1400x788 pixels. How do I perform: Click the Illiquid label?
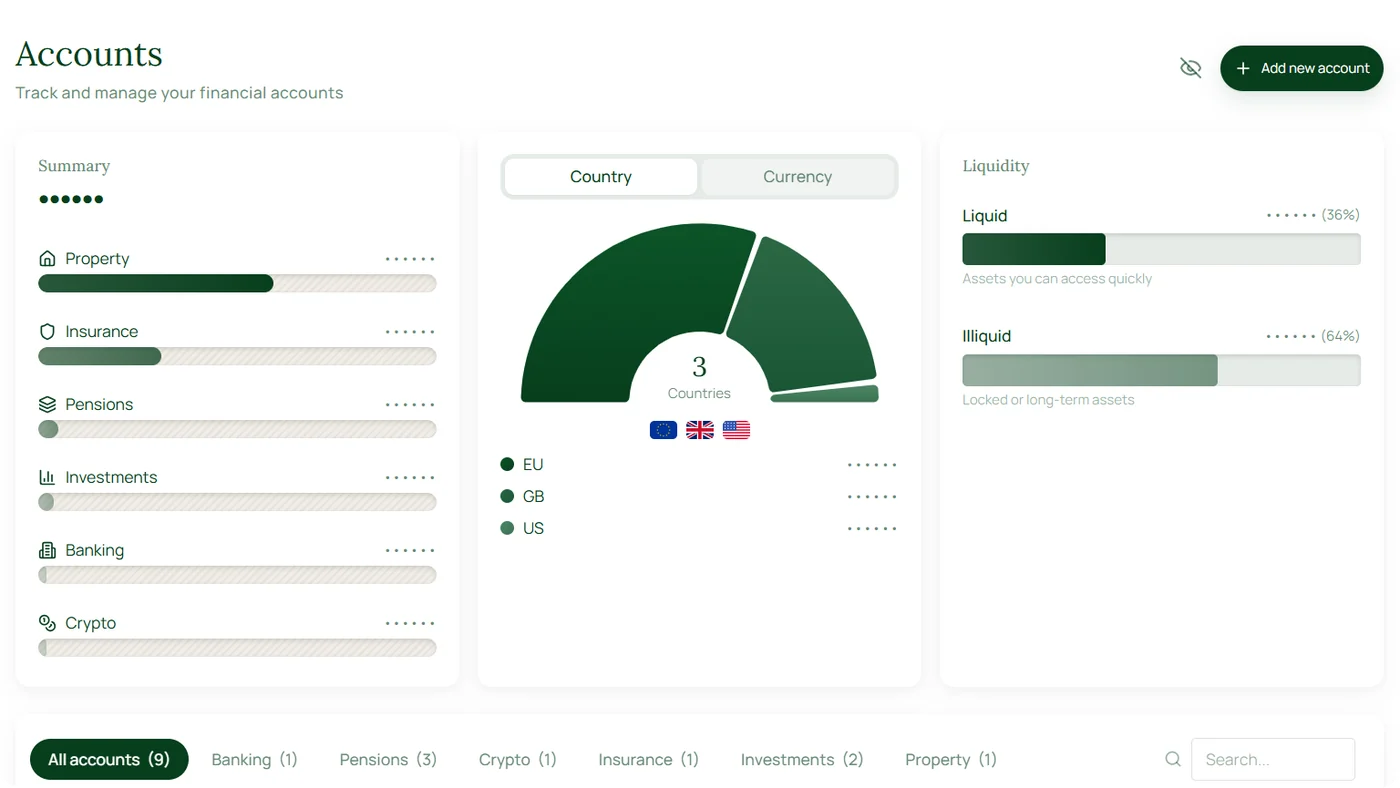(987, 336)
